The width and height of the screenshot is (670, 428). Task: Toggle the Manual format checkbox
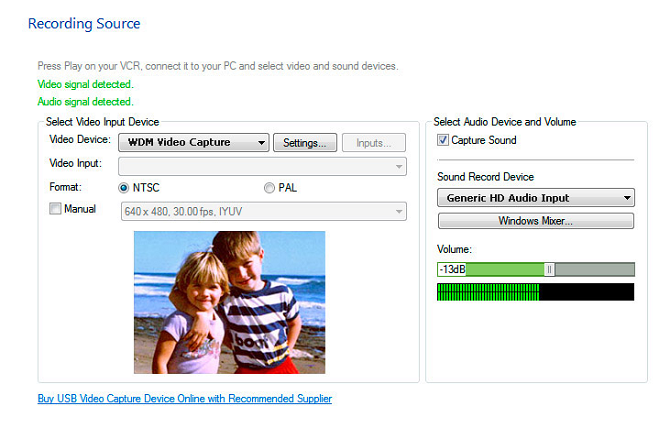pyautogui.click(x=55, y=209)
